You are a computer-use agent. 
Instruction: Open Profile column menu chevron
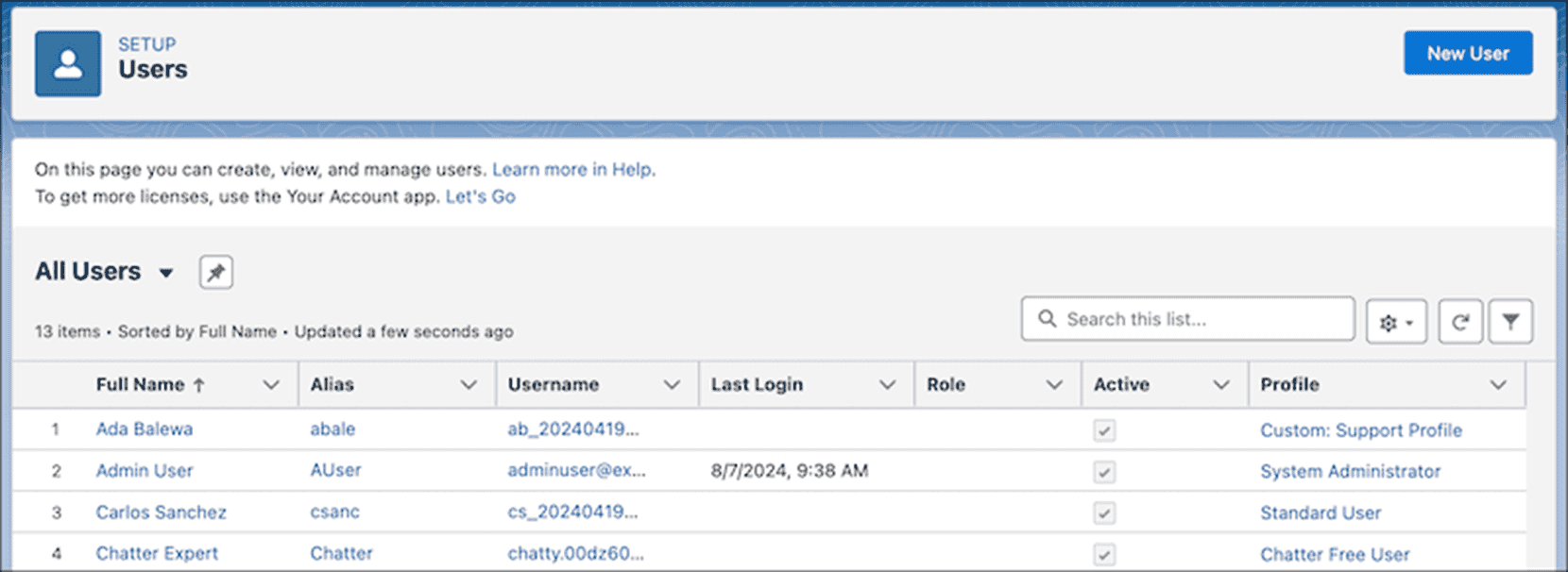coord(1498,385)
